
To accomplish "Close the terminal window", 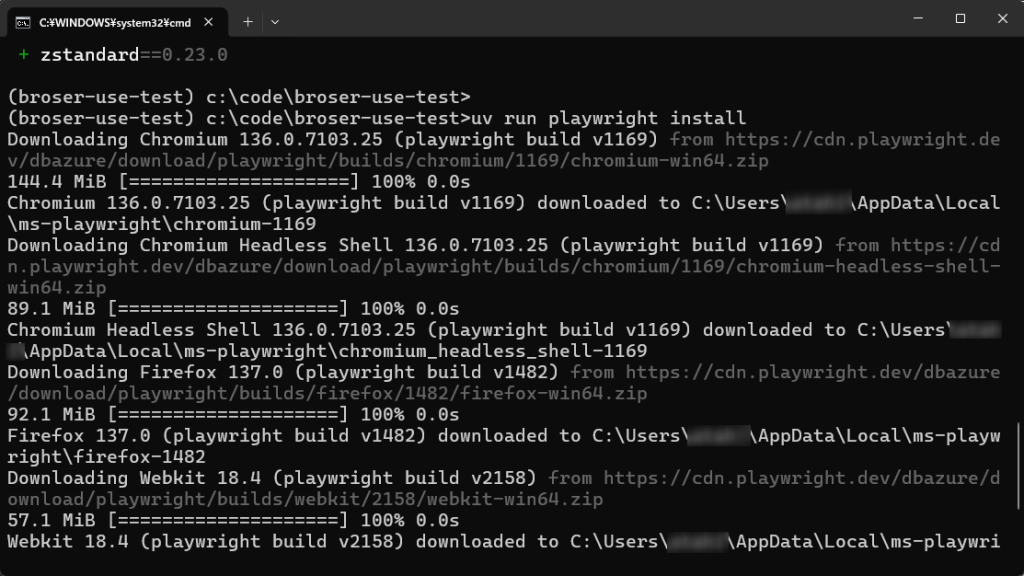I will click(x=1002, y=19).
